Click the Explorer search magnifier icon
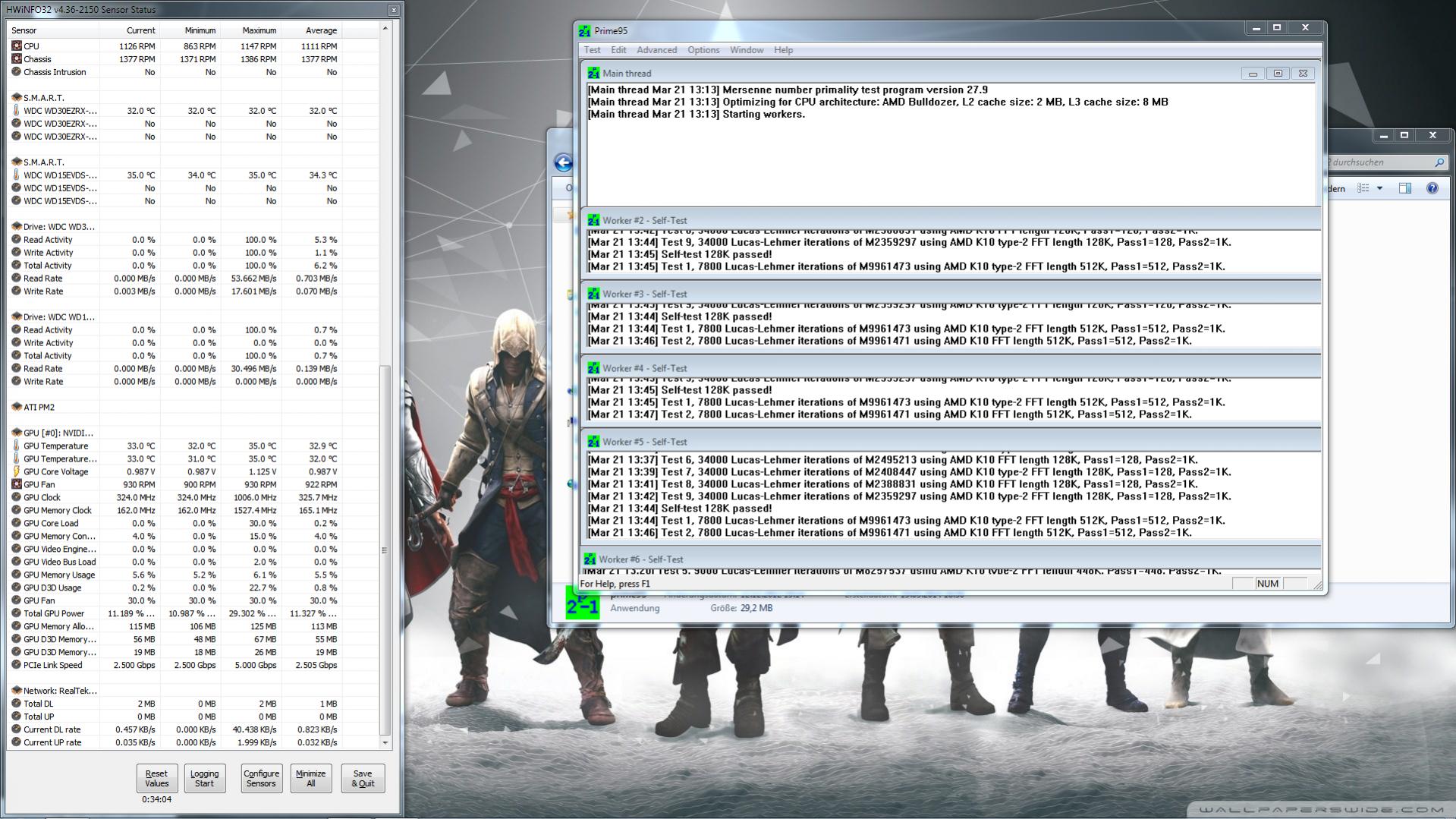Viewport: 1456px width, 819px height. (x=1439, y=162)
